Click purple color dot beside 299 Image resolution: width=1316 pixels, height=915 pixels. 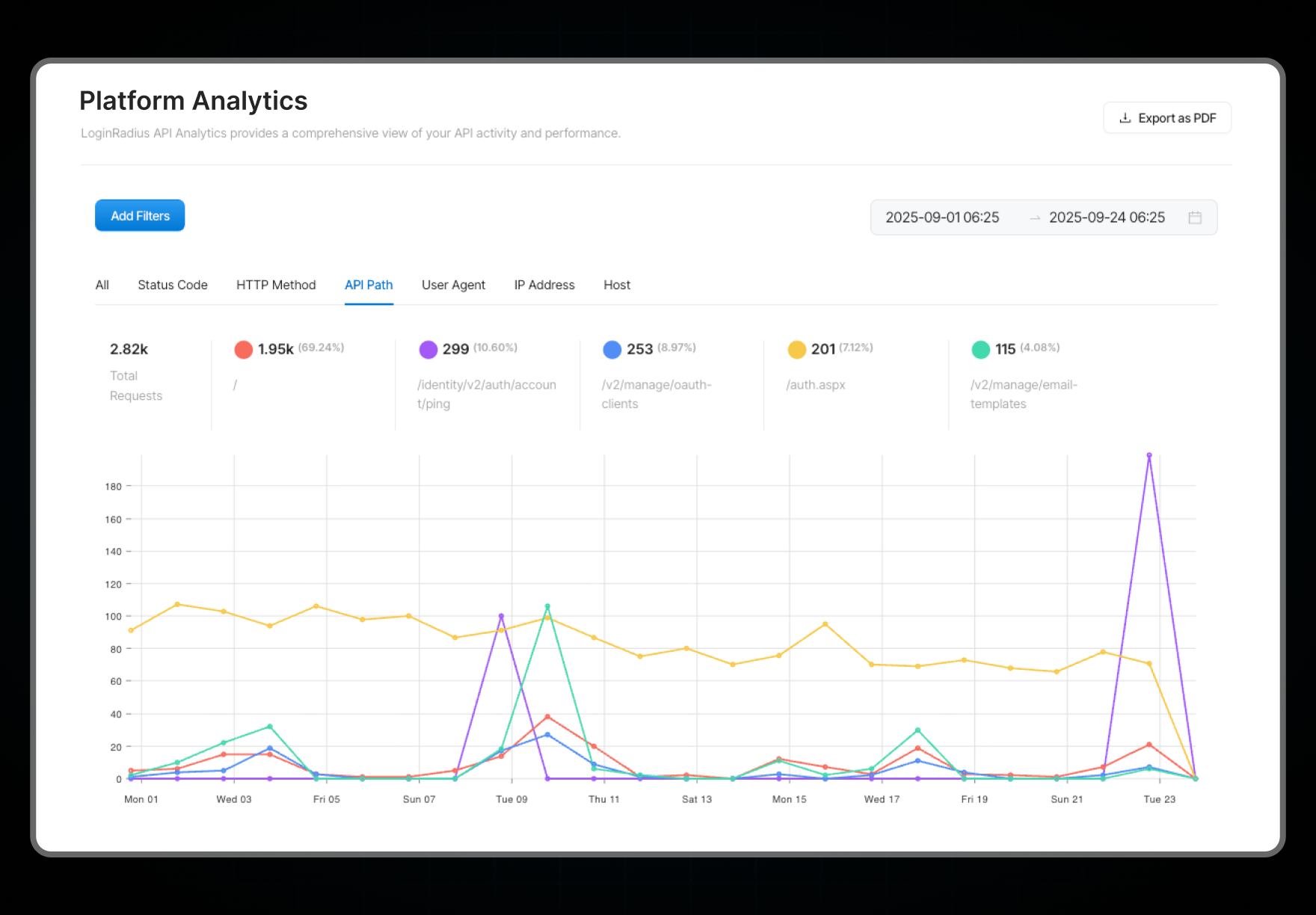[x=428, y=349]
